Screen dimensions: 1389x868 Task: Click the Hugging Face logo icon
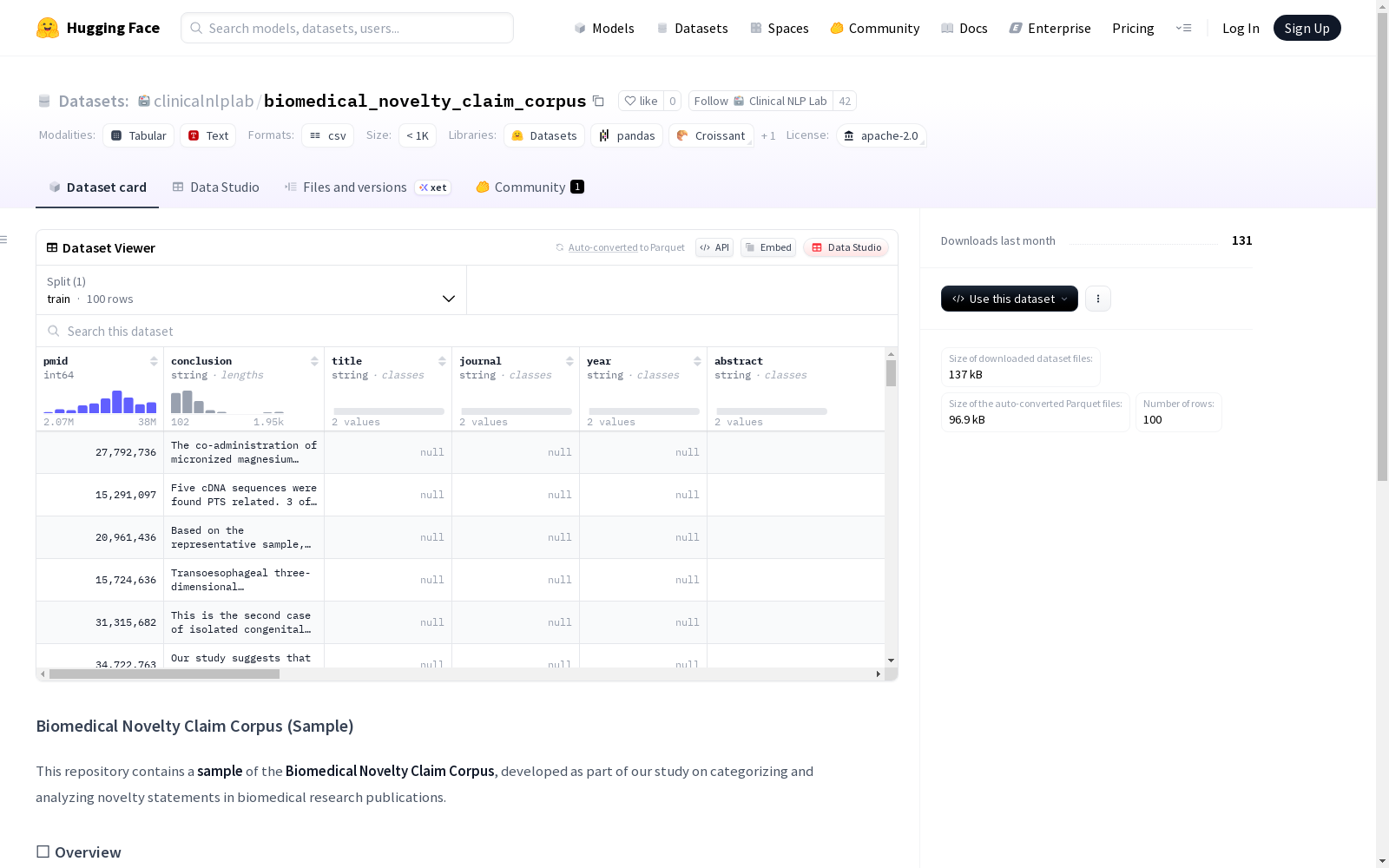tap(48, 28)
